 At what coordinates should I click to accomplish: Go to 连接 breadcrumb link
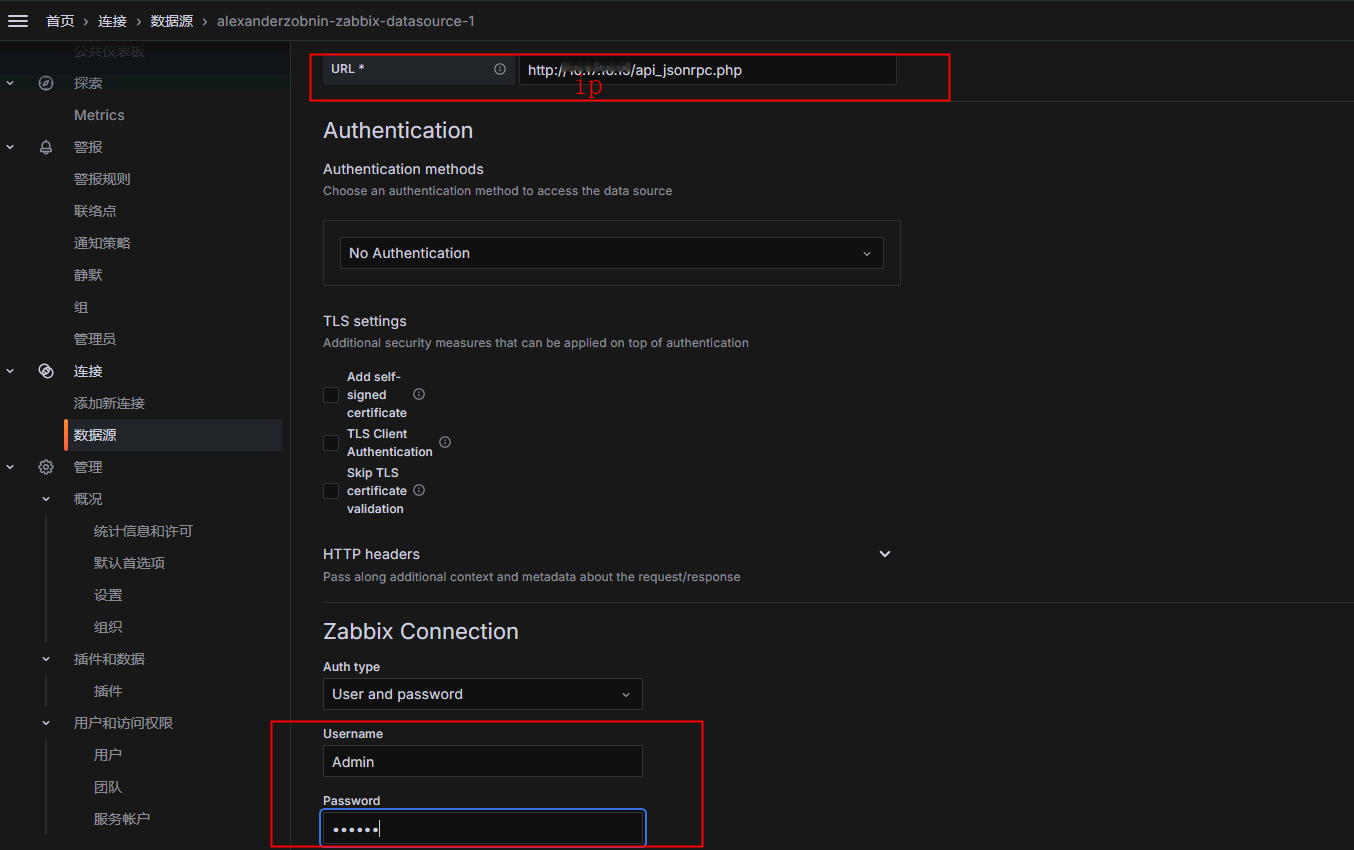pos(112,21)
